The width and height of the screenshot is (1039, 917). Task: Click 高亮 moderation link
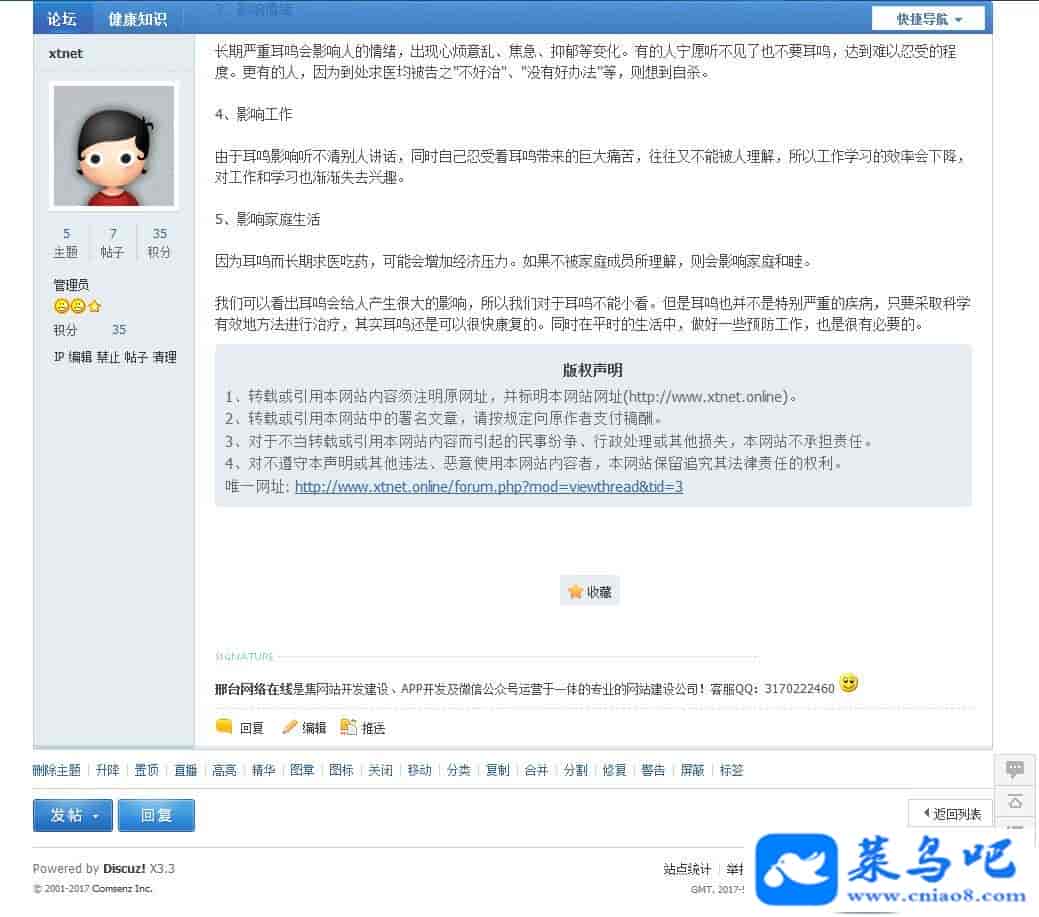[x=225, y=770]
